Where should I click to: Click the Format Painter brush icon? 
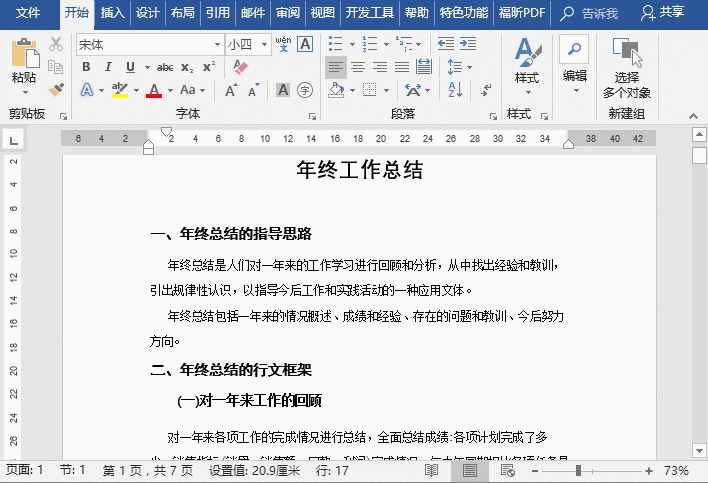(x=56, y=89)
